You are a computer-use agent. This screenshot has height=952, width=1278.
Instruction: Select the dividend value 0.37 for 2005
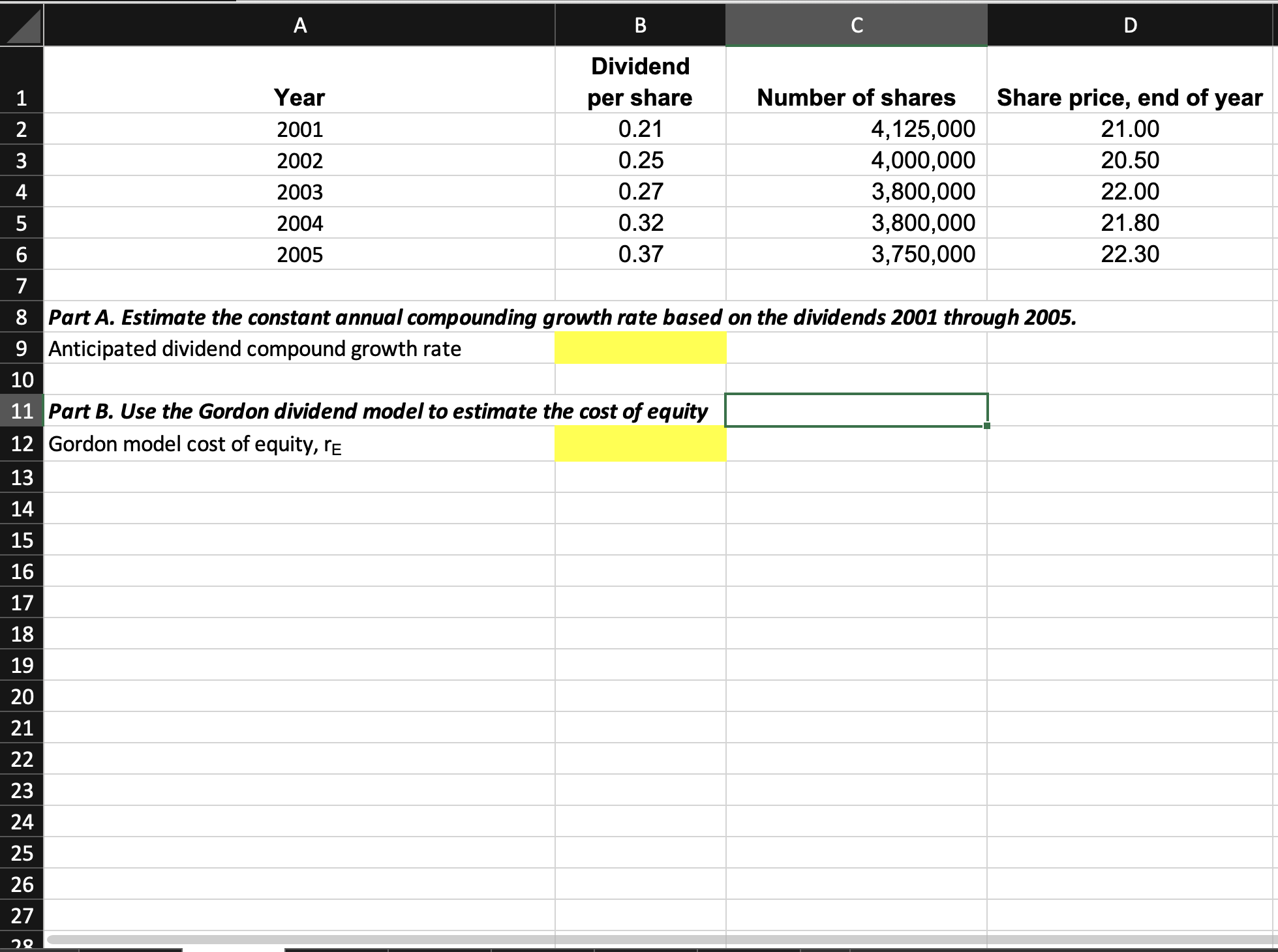tap(639, 254)
